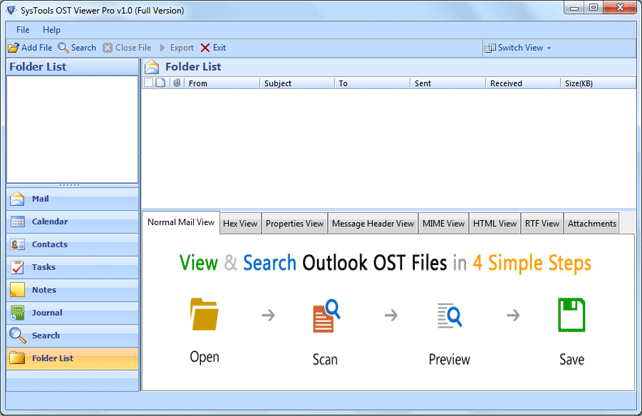Select the Journal navigation button label

(x=47, y=313)
